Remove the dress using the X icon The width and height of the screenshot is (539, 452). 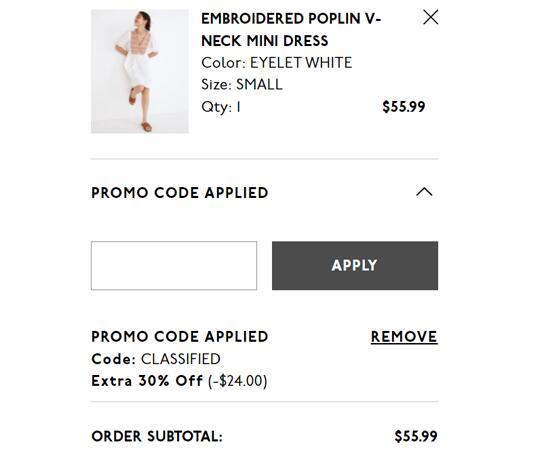(x=431, y=17)
